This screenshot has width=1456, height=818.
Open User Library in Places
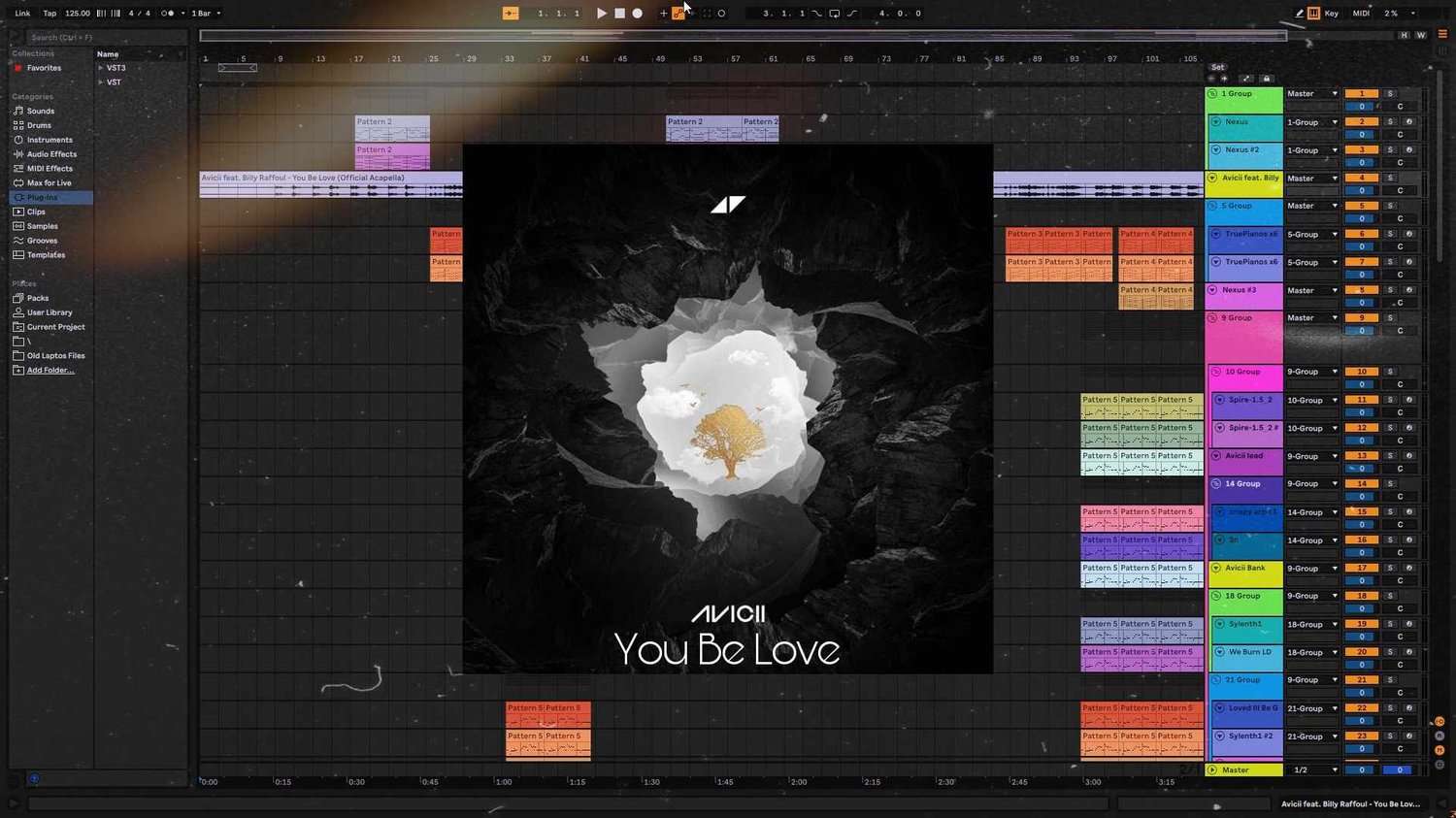click(x=49, y=312)
